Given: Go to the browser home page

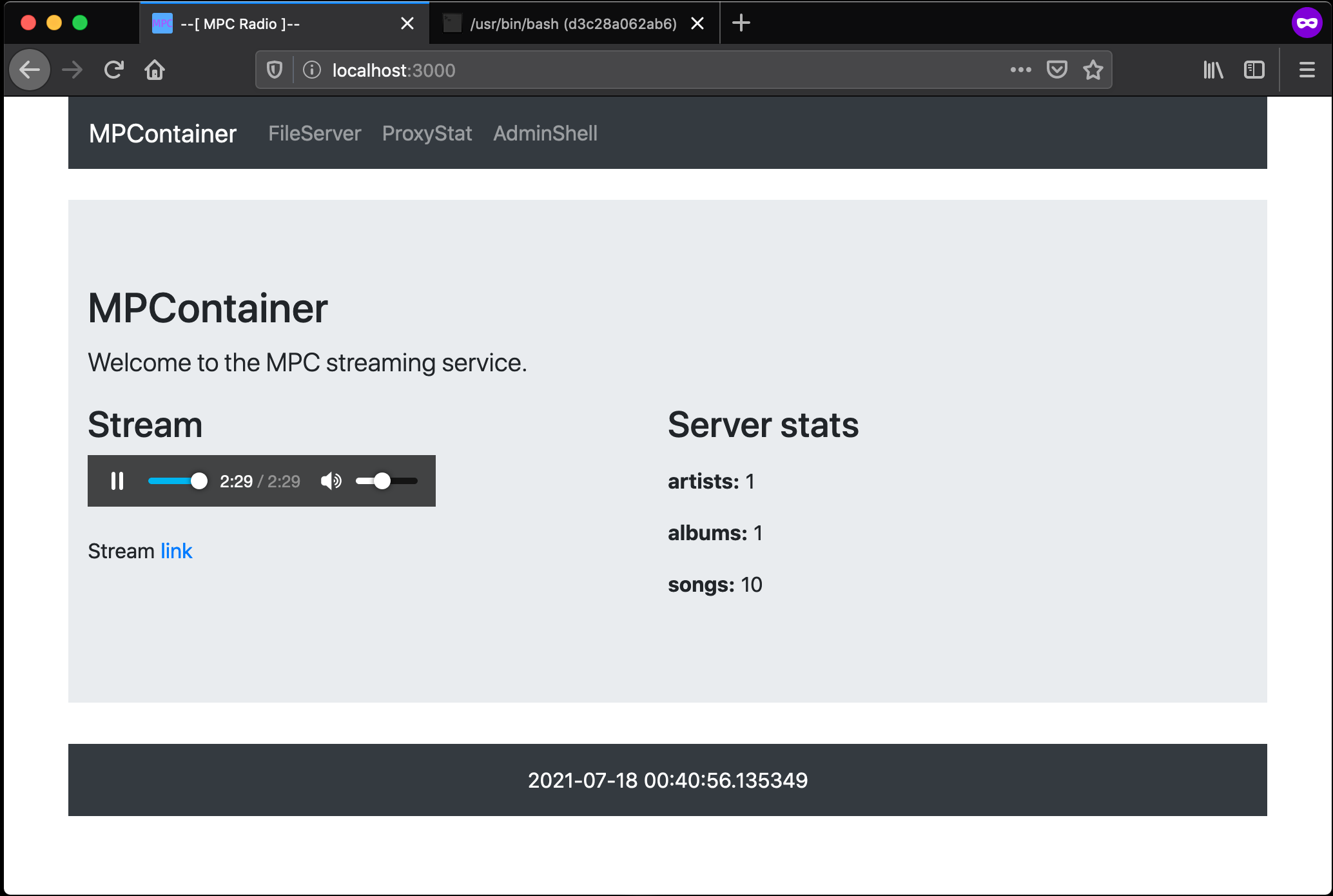Looking at the screenshot, I should [x=155, y=70].
